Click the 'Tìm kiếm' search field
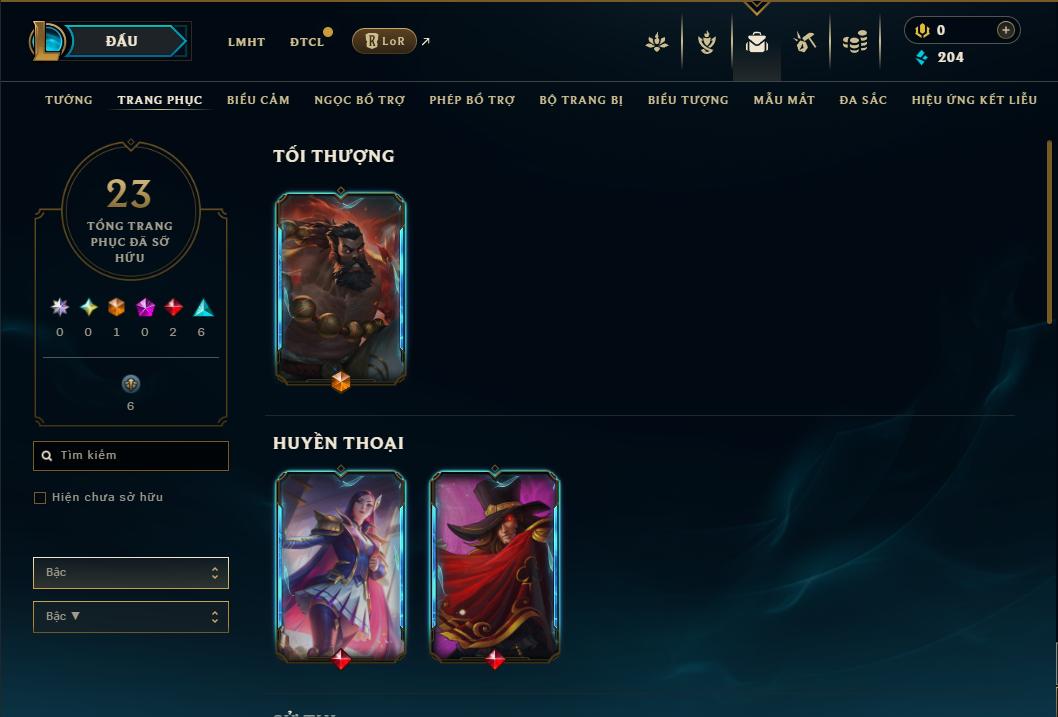This screenshot has width=1058, height=717. 131,456
